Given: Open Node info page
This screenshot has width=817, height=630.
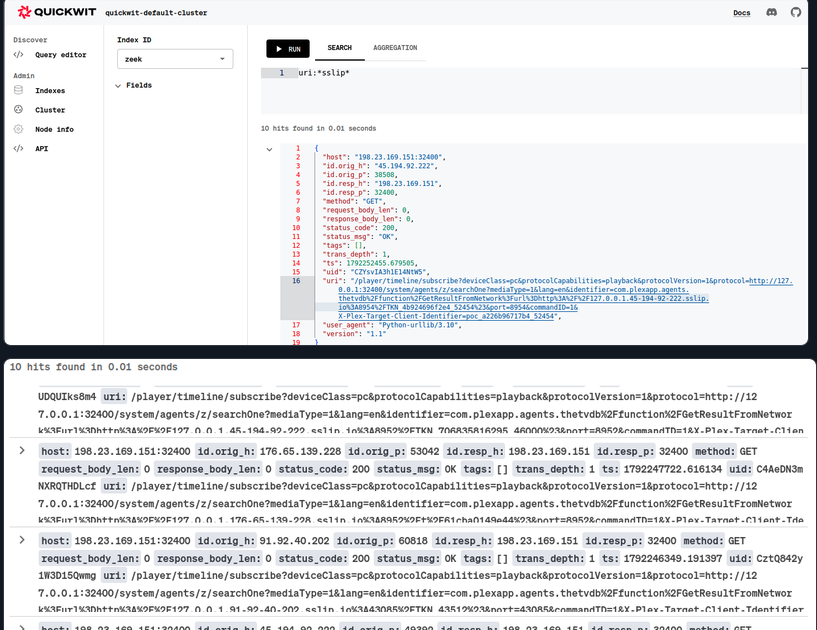Looking at the screenshot, I should click(54, 129).
